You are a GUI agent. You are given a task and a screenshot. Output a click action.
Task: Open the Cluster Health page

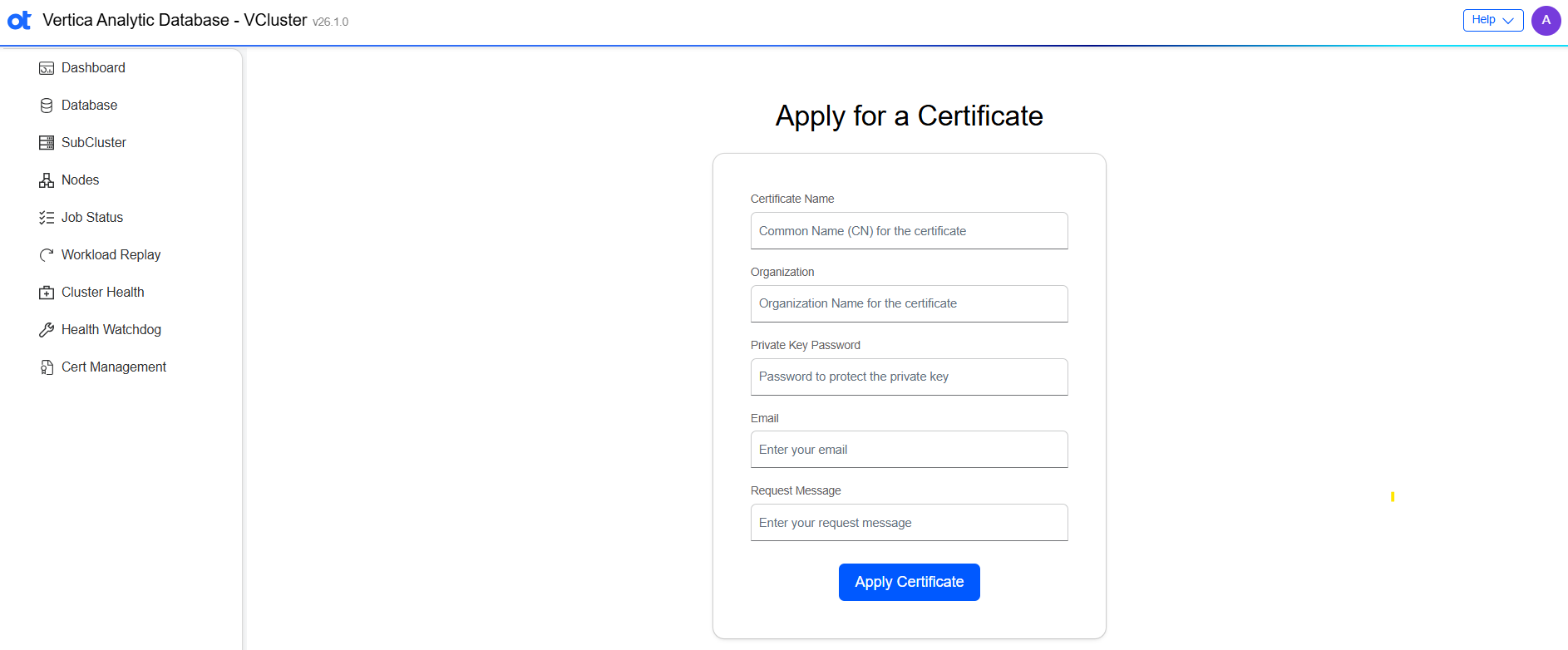103,292
